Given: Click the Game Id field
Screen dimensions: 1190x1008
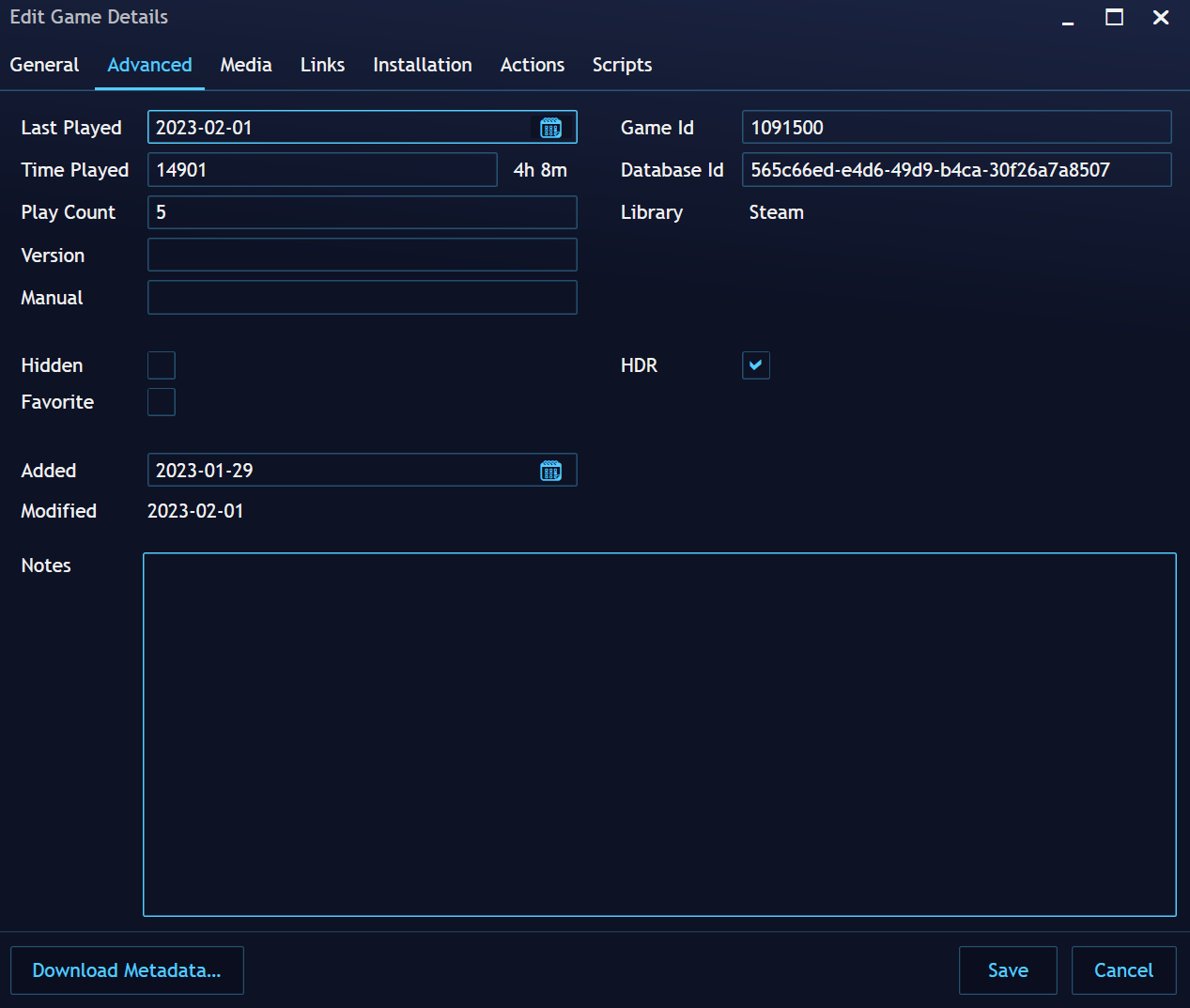Looking at the screenshot, I should (x=956, y=127).
